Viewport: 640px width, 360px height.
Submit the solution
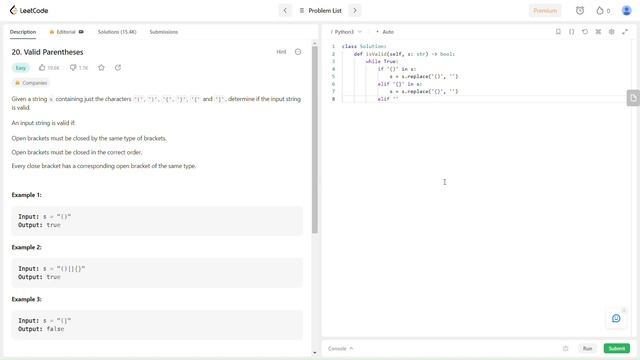click(x=616, y=349)
